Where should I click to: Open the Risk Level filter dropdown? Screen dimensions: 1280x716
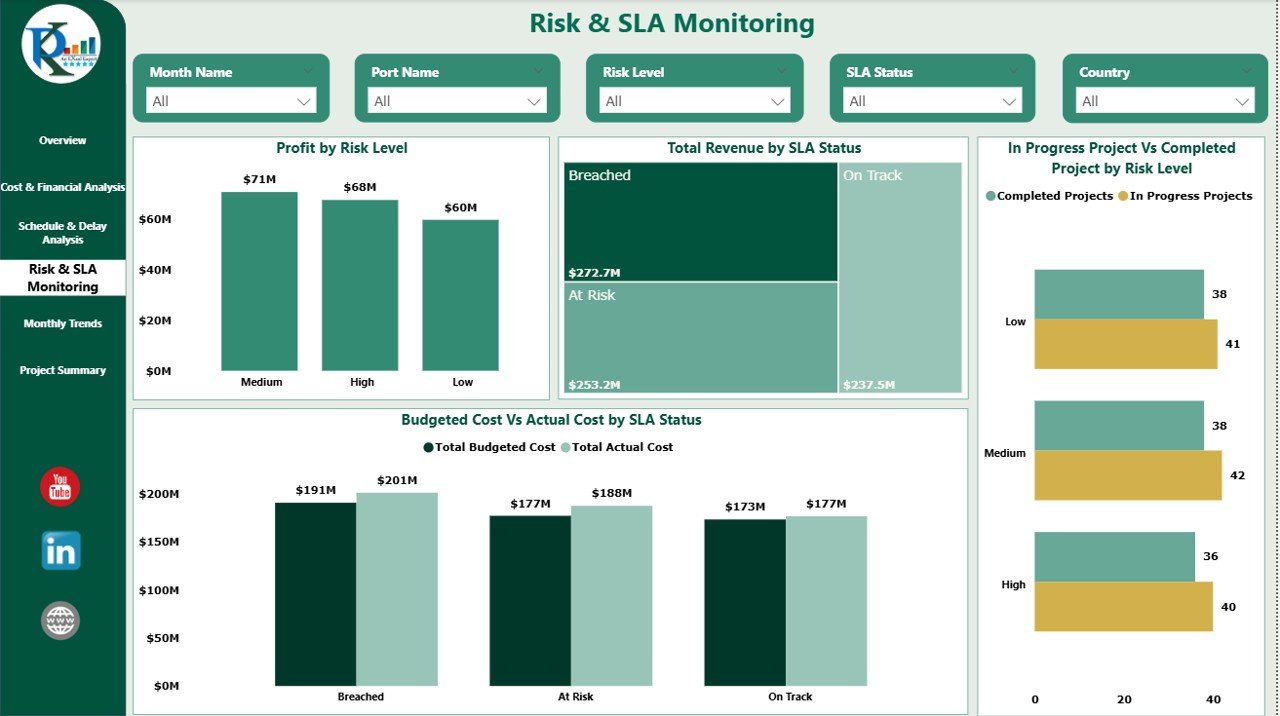coord(778,100)
